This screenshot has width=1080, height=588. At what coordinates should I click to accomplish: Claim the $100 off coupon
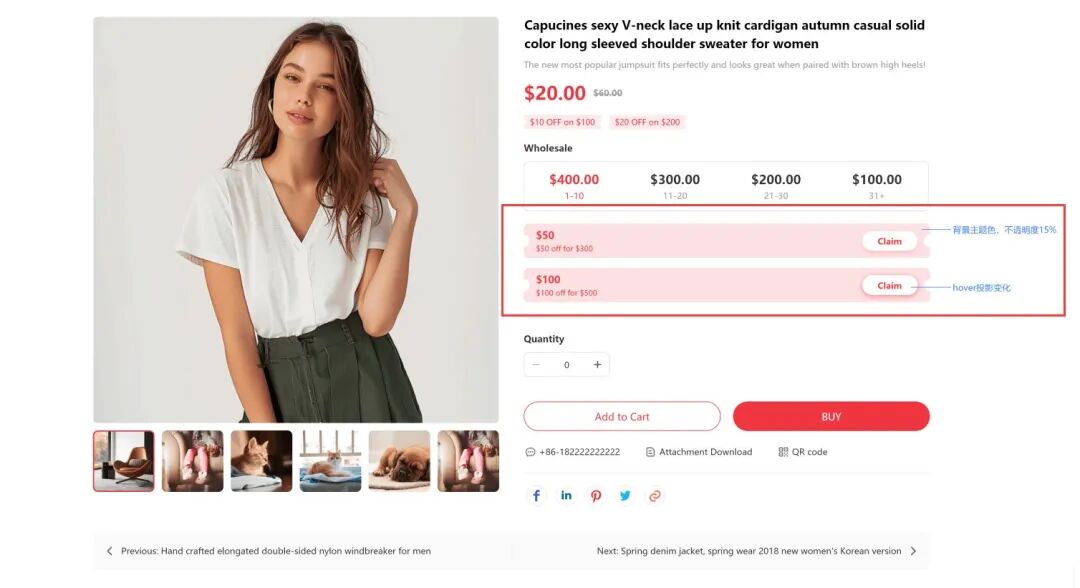point(889,286)
